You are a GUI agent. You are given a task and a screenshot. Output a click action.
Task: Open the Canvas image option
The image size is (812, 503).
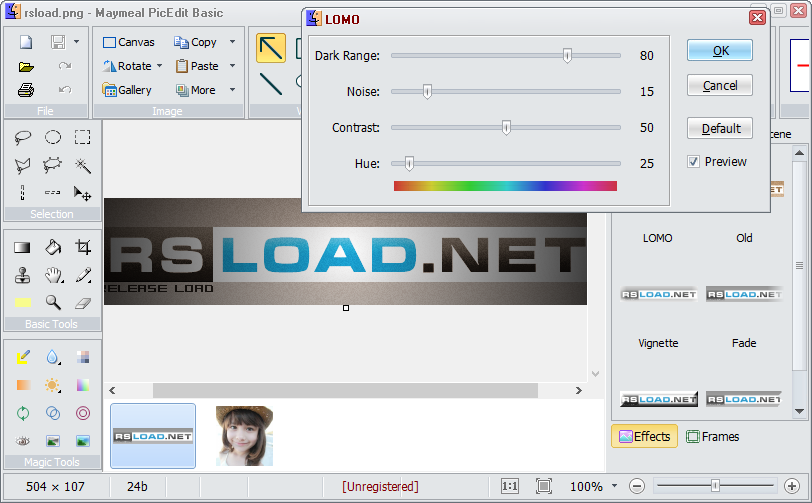coord(128,42)
